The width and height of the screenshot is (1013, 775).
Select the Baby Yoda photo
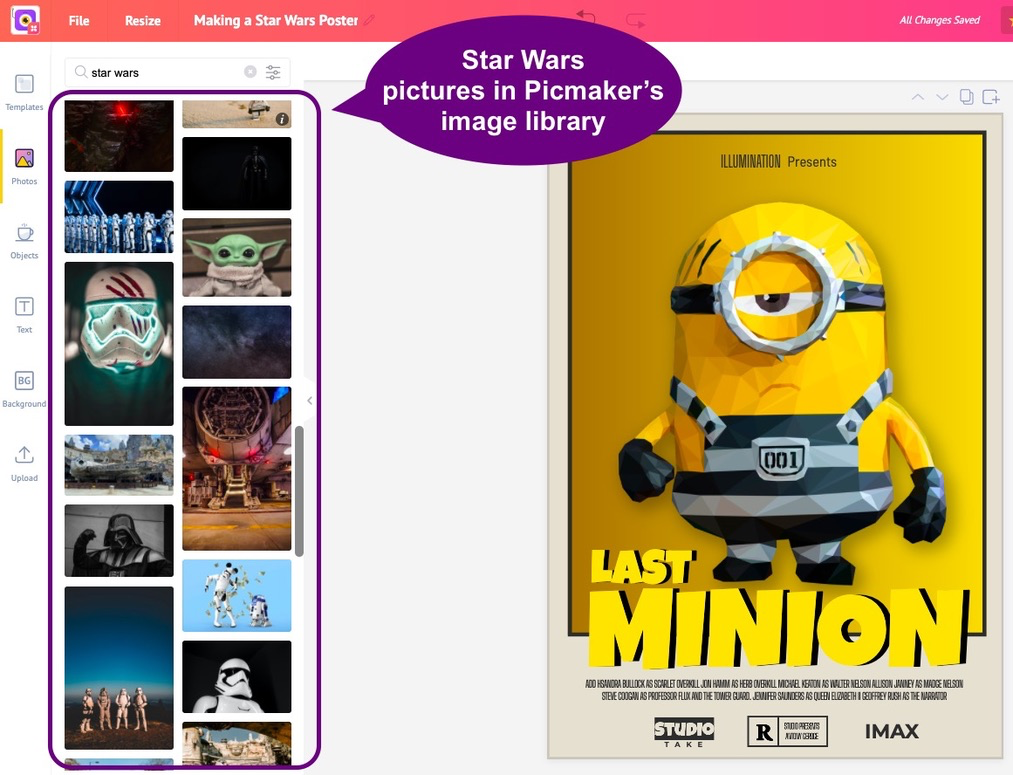coord(236,257)
